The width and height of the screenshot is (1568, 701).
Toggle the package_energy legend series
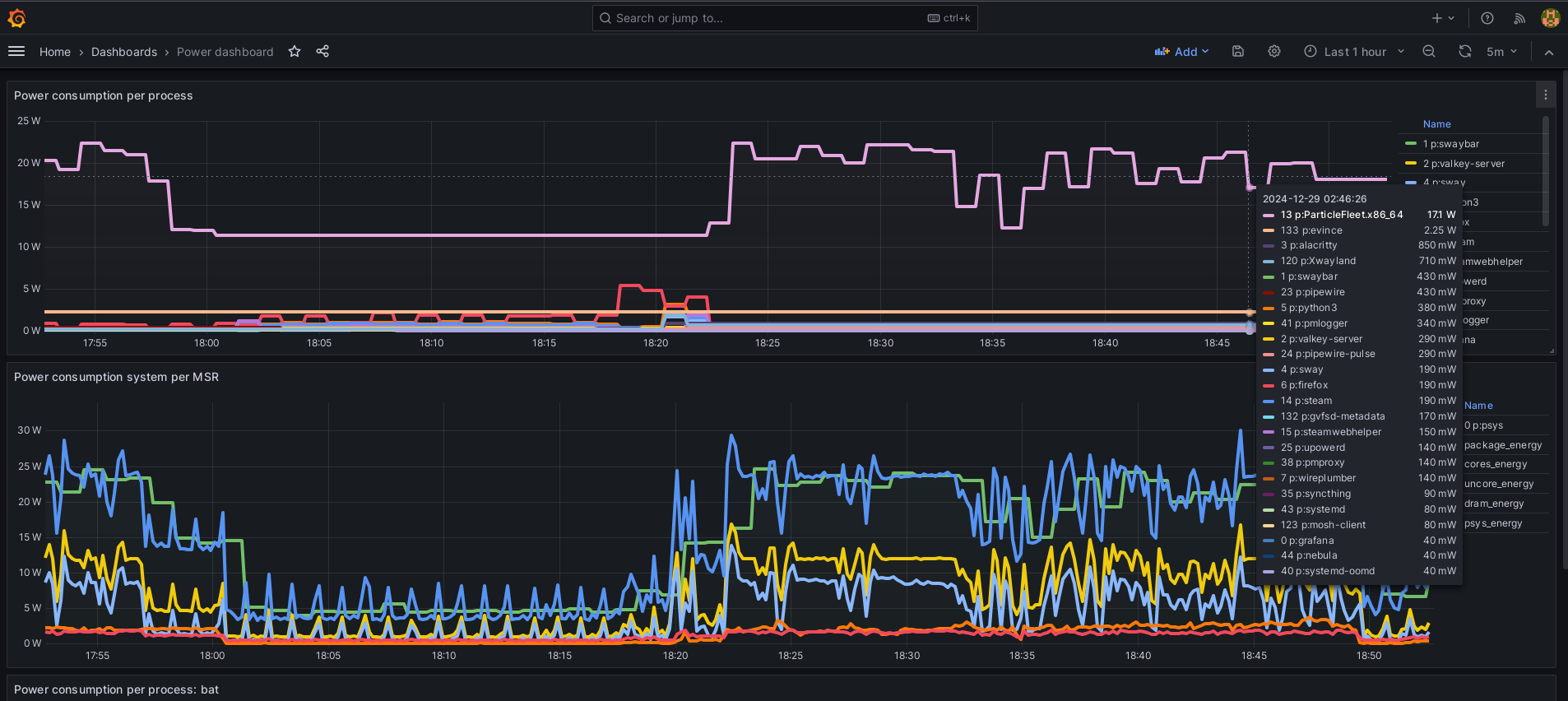coord(1503,445)
